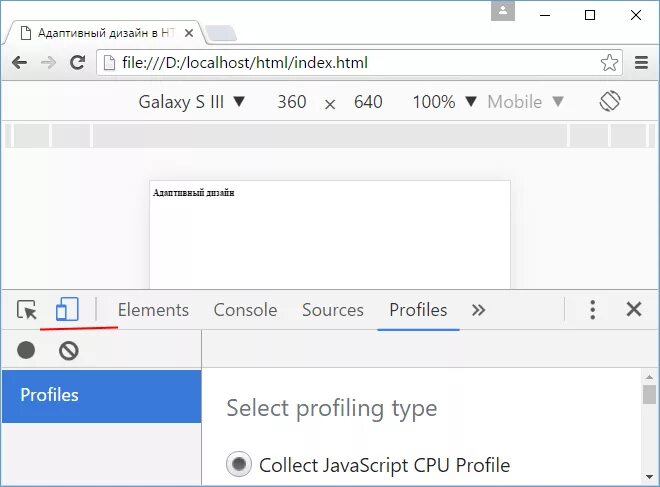Click the viewport width field showing 360

coord(292,102)
